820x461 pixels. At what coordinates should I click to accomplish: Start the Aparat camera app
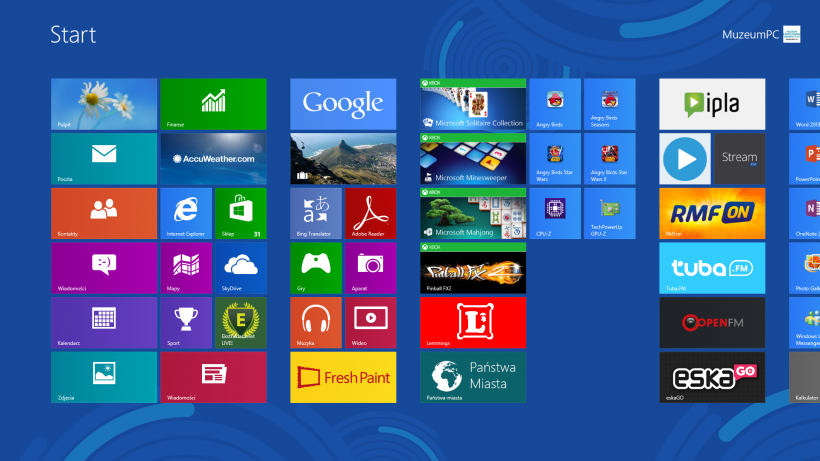370,268
